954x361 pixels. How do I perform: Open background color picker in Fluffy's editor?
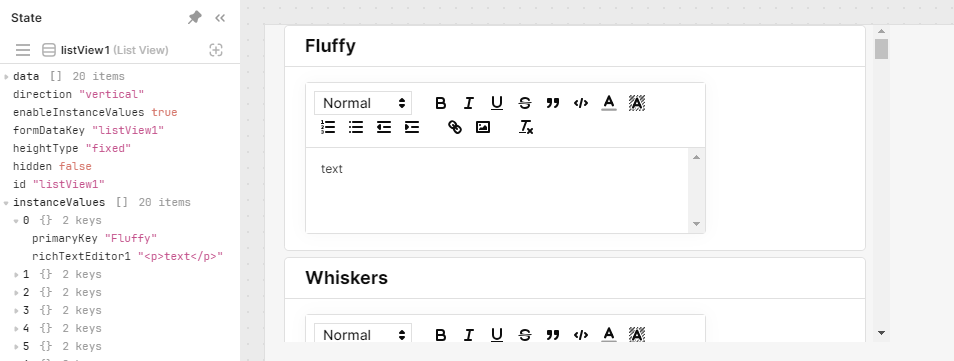click(x=636, y=103)
